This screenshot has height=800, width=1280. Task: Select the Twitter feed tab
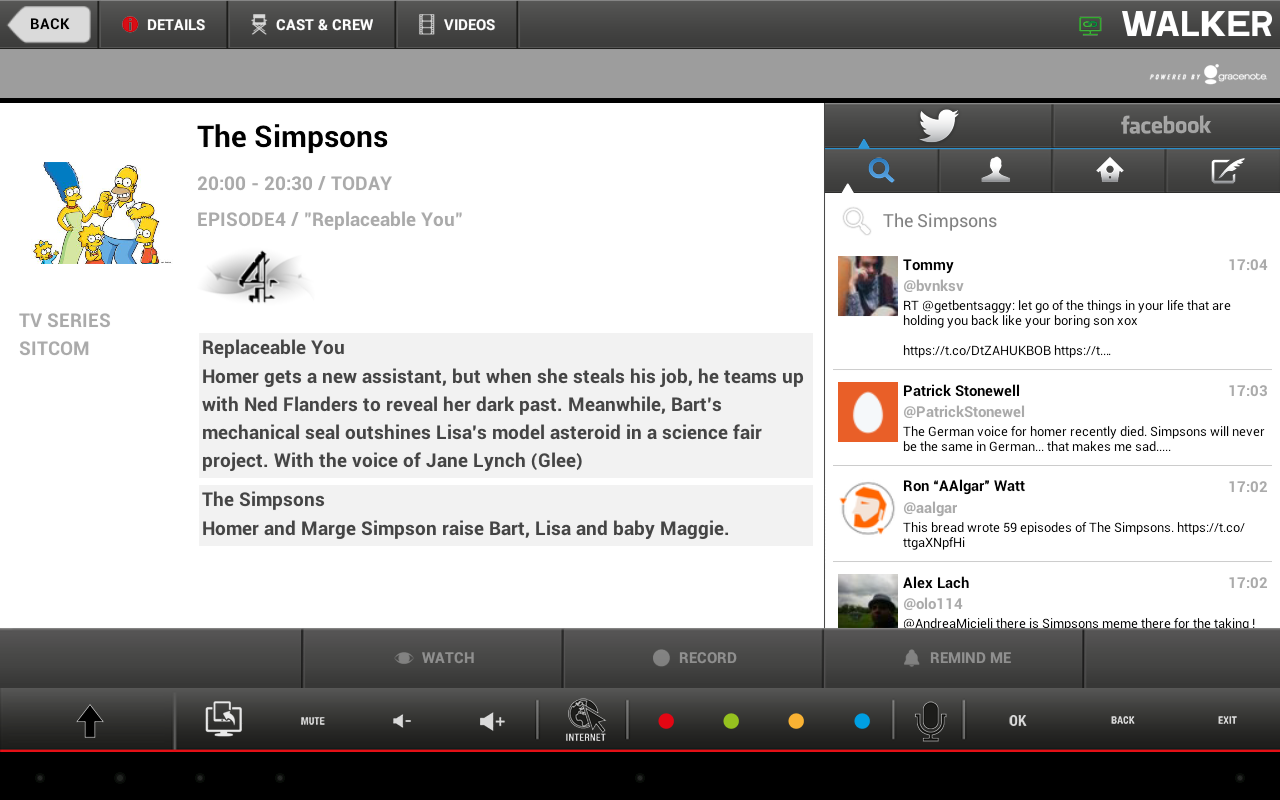click(x=938, y=126)
